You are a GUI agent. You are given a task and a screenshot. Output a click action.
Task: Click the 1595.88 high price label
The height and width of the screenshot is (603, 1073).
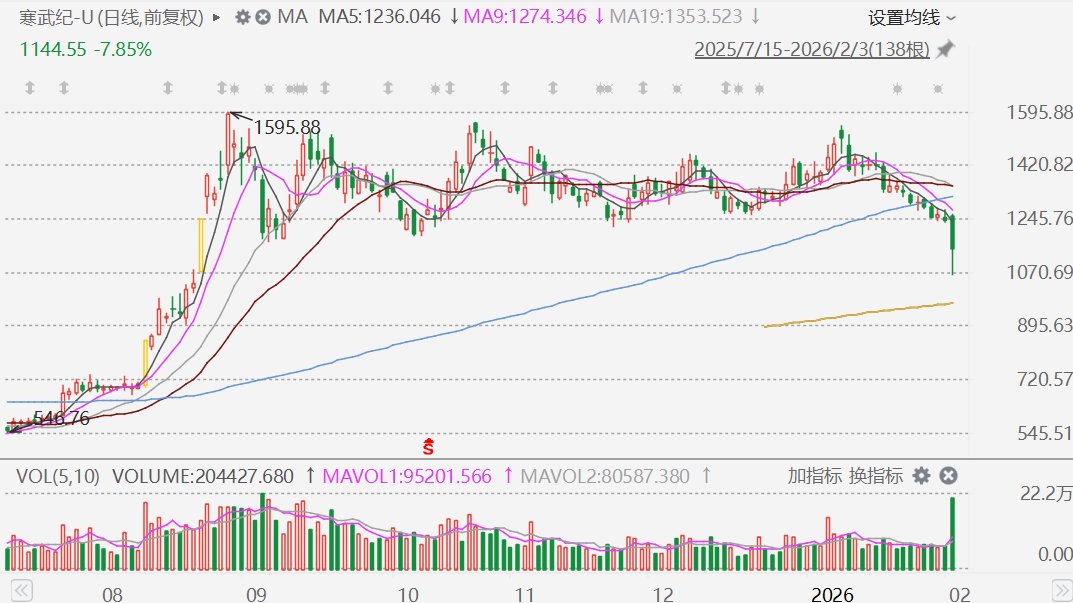287,127
